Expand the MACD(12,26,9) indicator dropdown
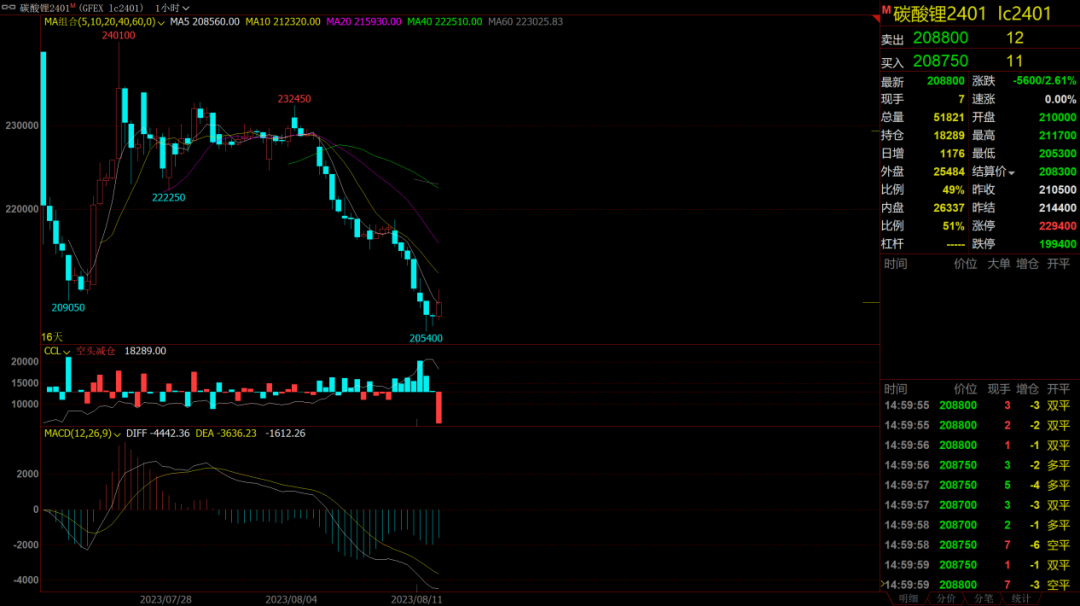Image resolution: width=1080 pixels, height=606 pixels. [117, 434]
